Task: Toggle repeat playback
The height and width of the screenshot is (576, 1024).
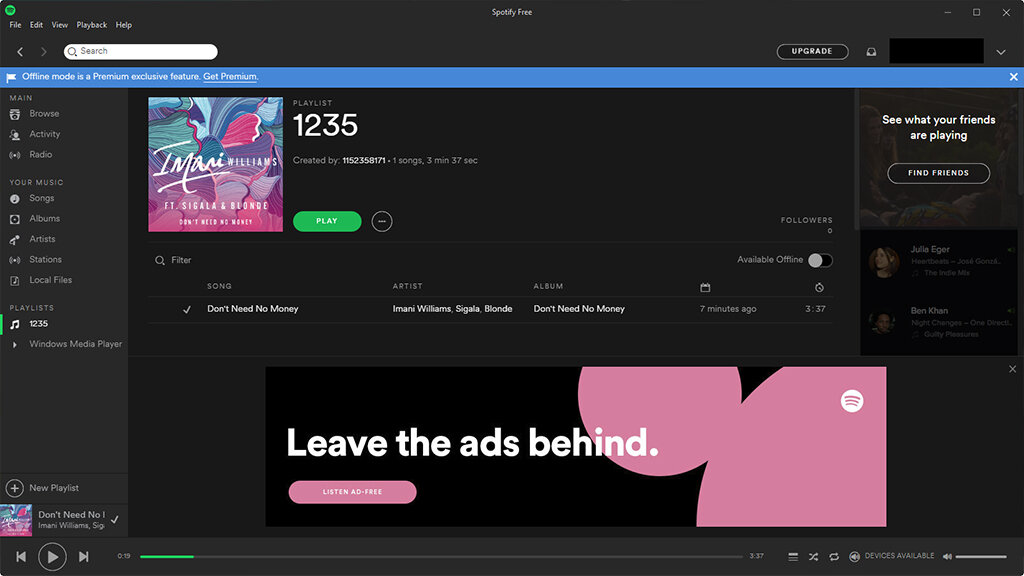Action: point(834,556)
